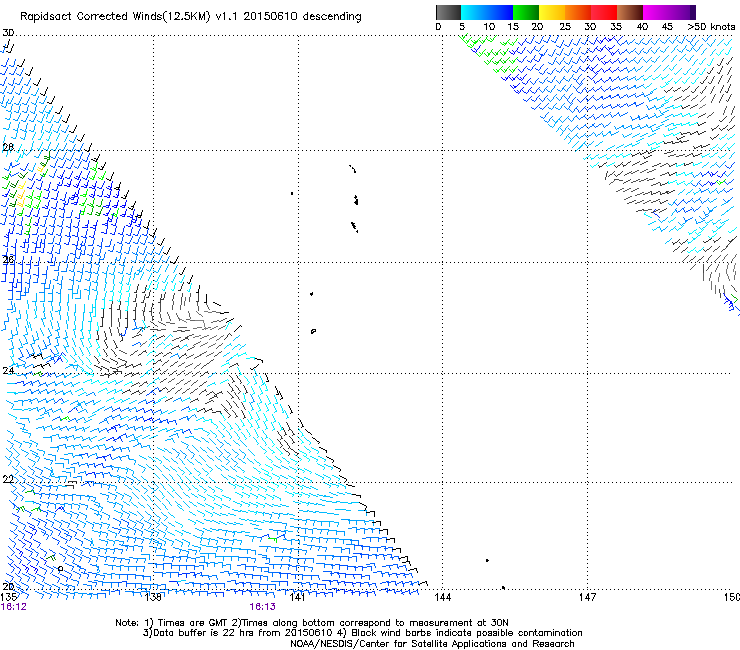Click the '>50 knots' legend label
Viewport: 740px width, 650px height.
pos(711,27)
